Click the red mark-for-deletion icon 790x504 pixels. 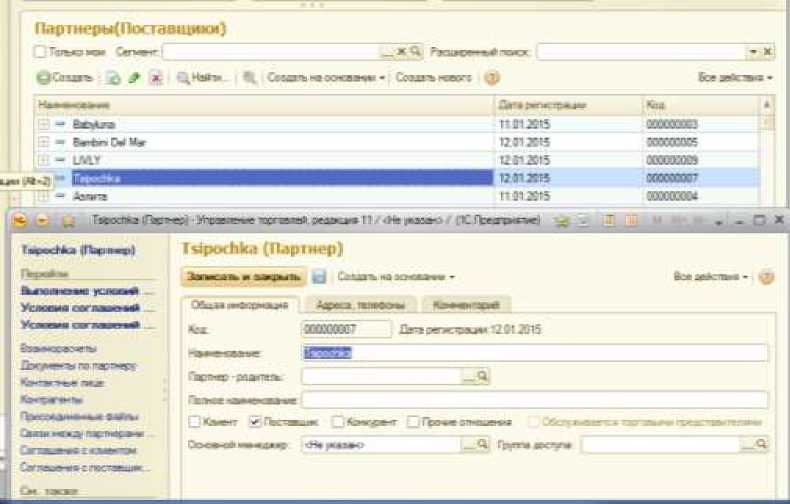tap(157, 78)
